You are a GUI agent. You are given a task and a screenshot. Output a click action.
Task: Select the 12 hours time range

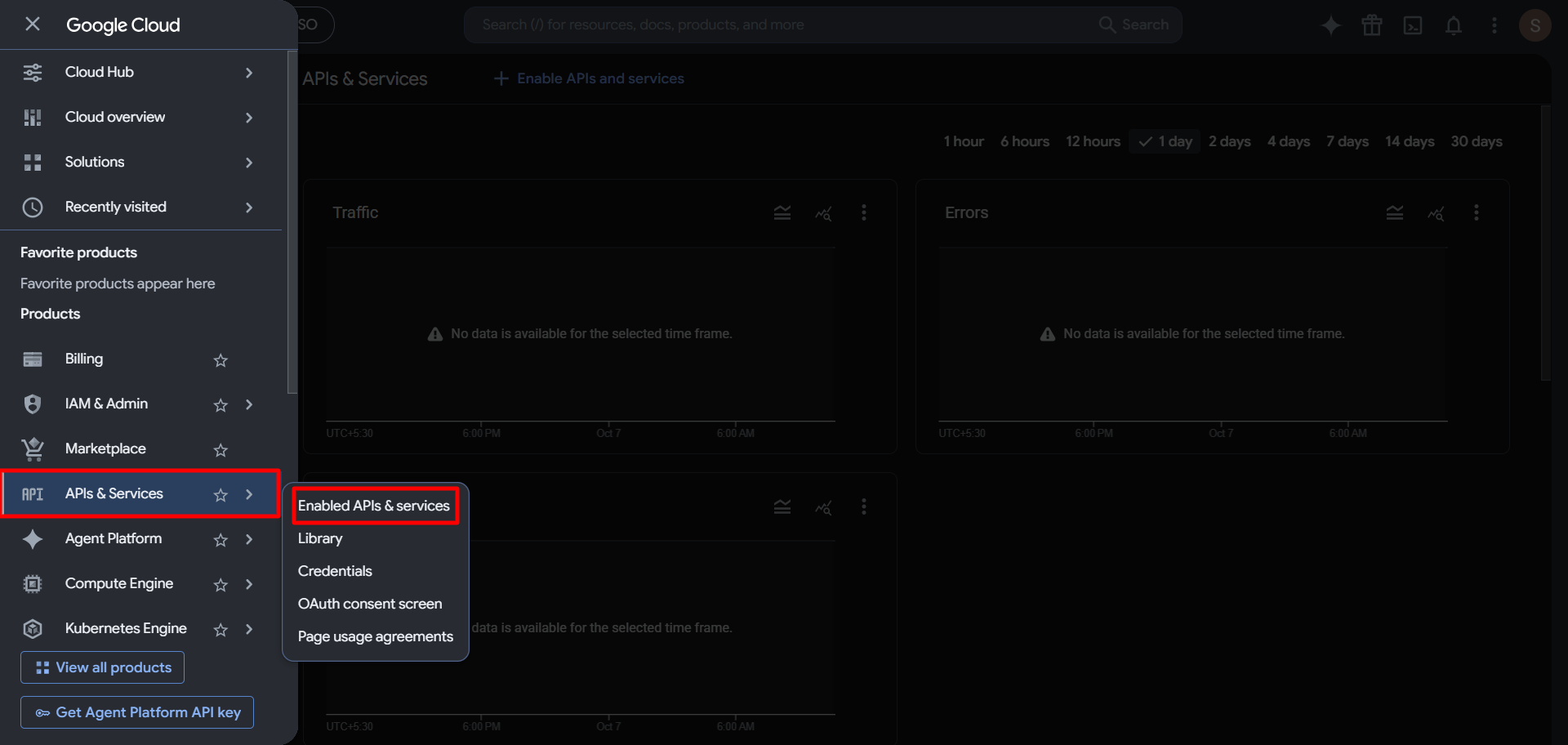point(1093,141)
